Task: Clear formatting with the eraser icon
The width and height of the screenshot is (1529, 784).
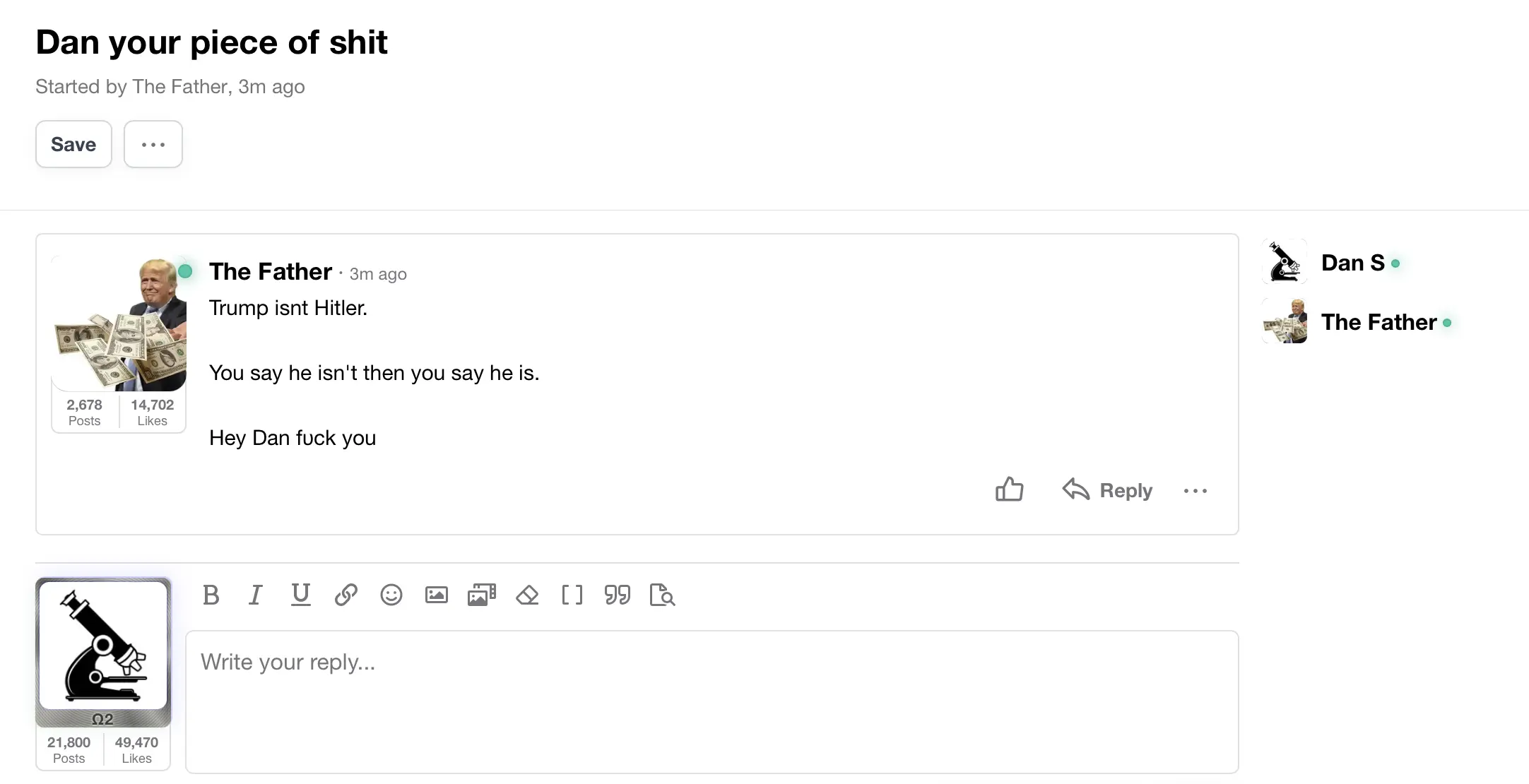Action: click(527, 595)
